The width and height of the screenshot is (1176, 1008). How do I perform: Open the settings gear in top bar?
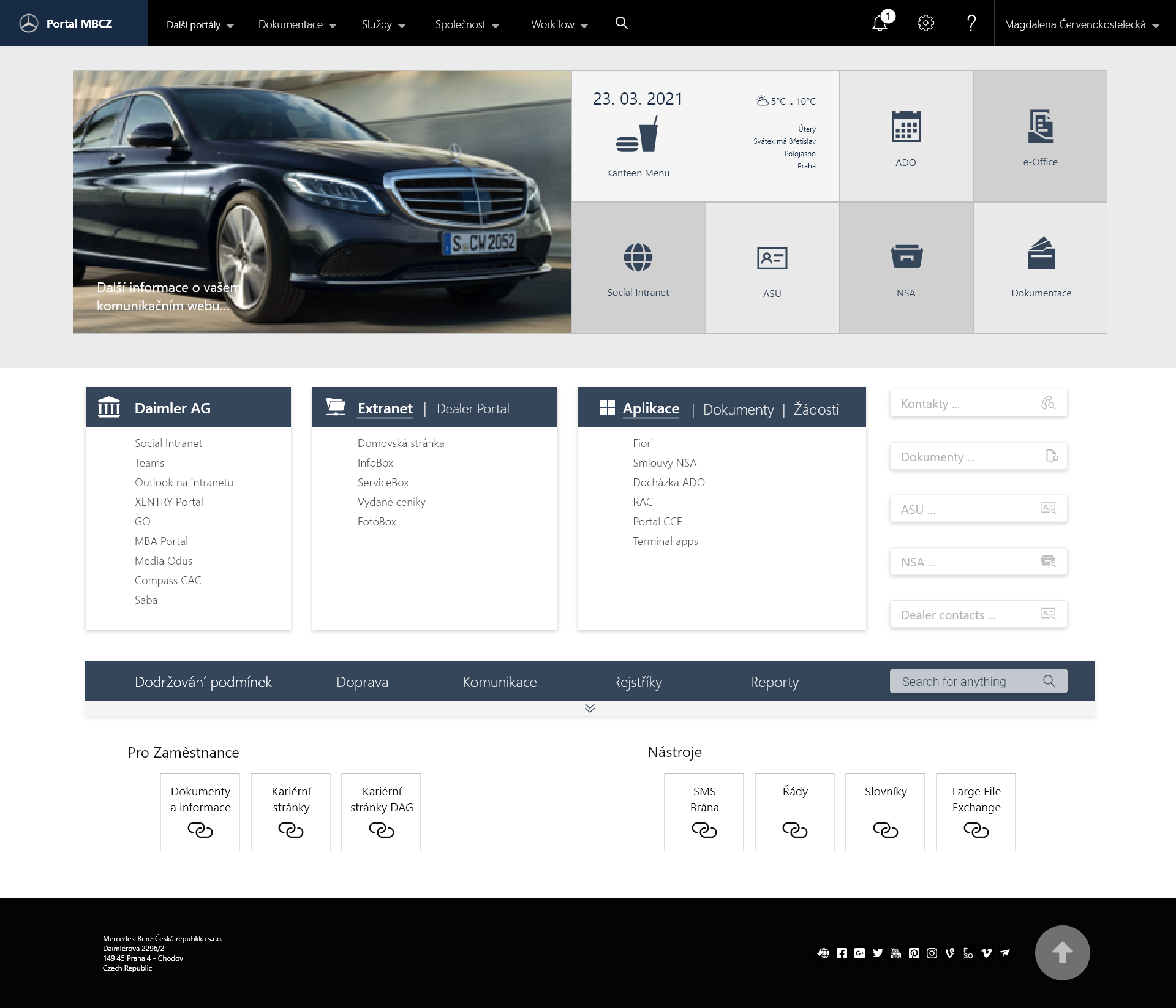point(925,23)
